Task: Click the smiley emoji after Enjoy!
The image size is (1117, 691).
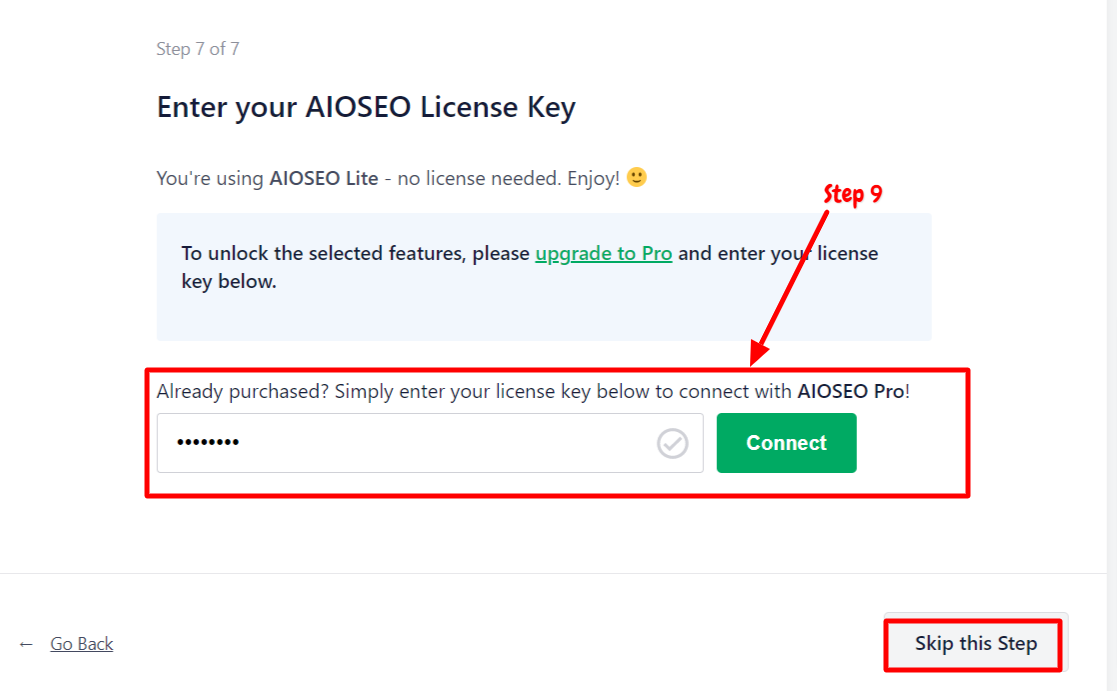Action: click(636, 177)
